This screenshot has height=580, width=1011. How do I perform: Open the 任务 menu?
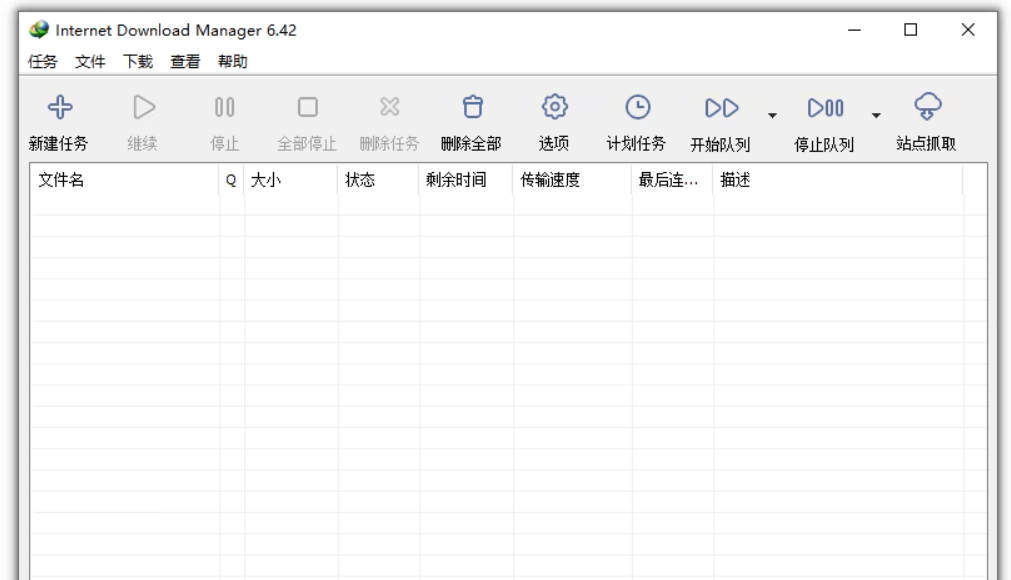[x=43, y=62]
